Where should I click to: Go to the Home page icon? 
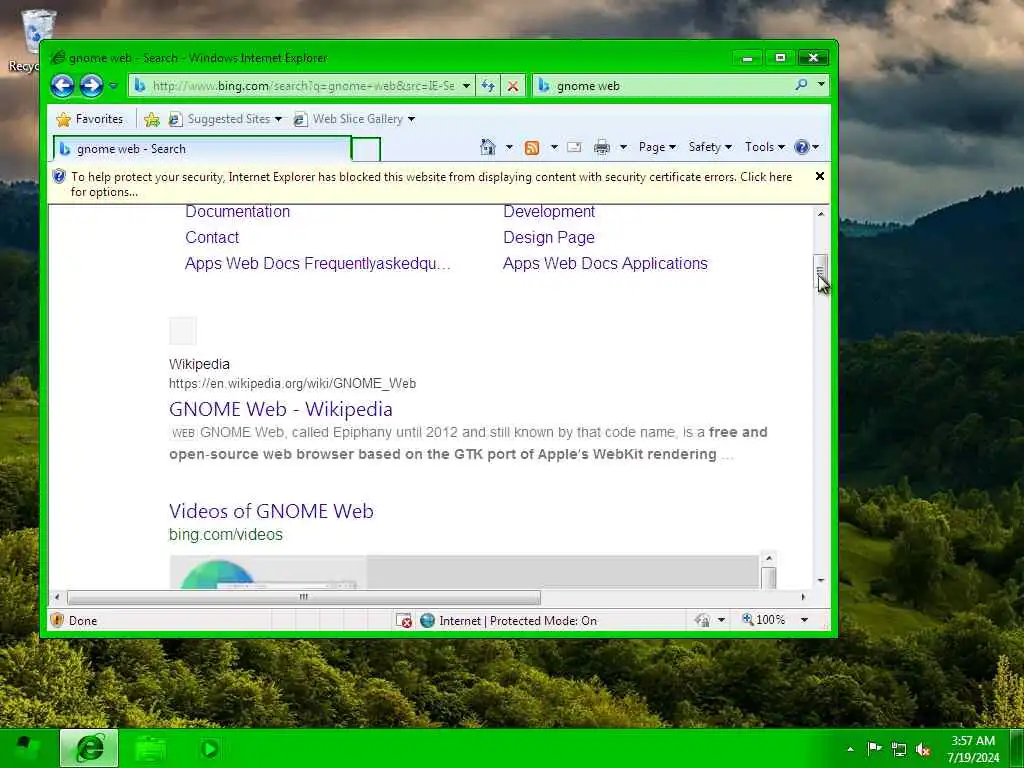pos(488,147)
